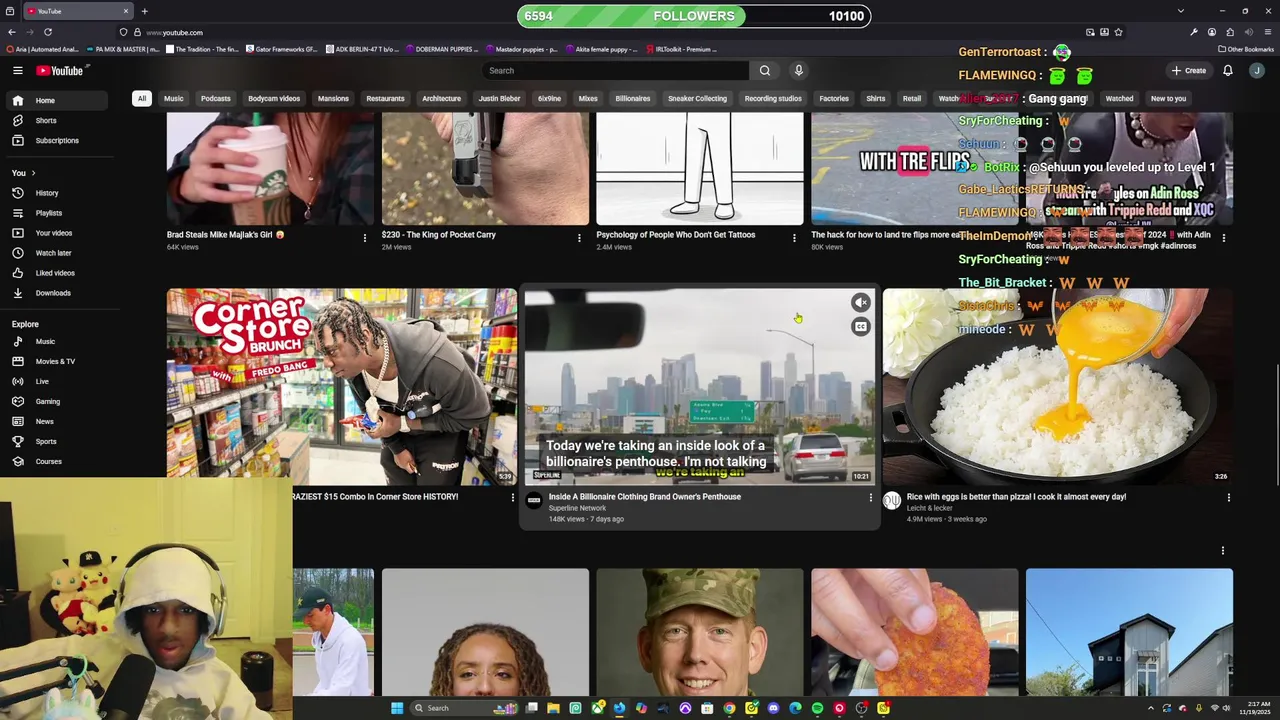
Task: Play the Corner Store Brunch thumbnail
Action: 341,387
